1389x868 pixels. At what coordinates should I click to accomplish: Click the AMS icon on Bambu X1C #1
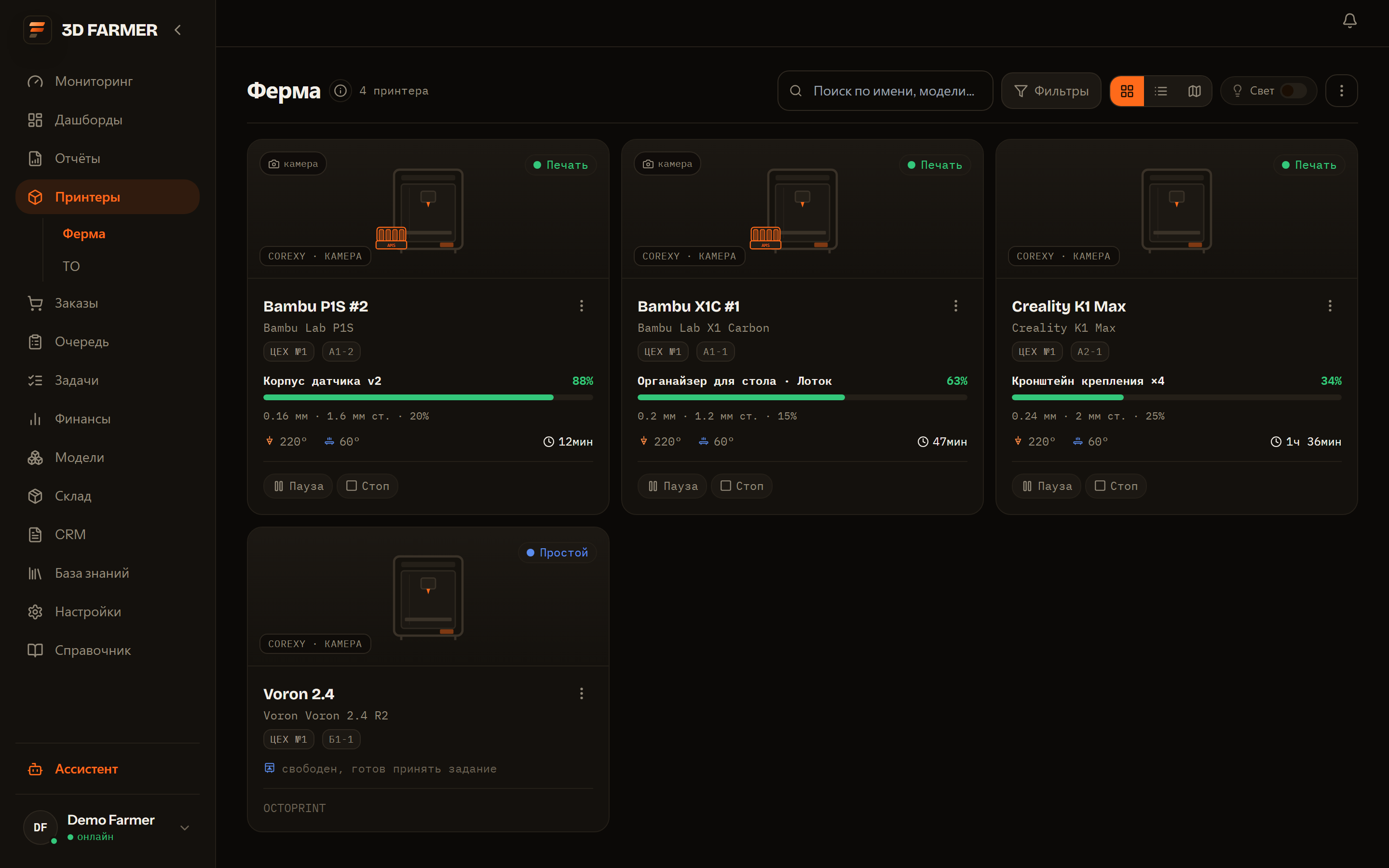(x=766, y=238)
